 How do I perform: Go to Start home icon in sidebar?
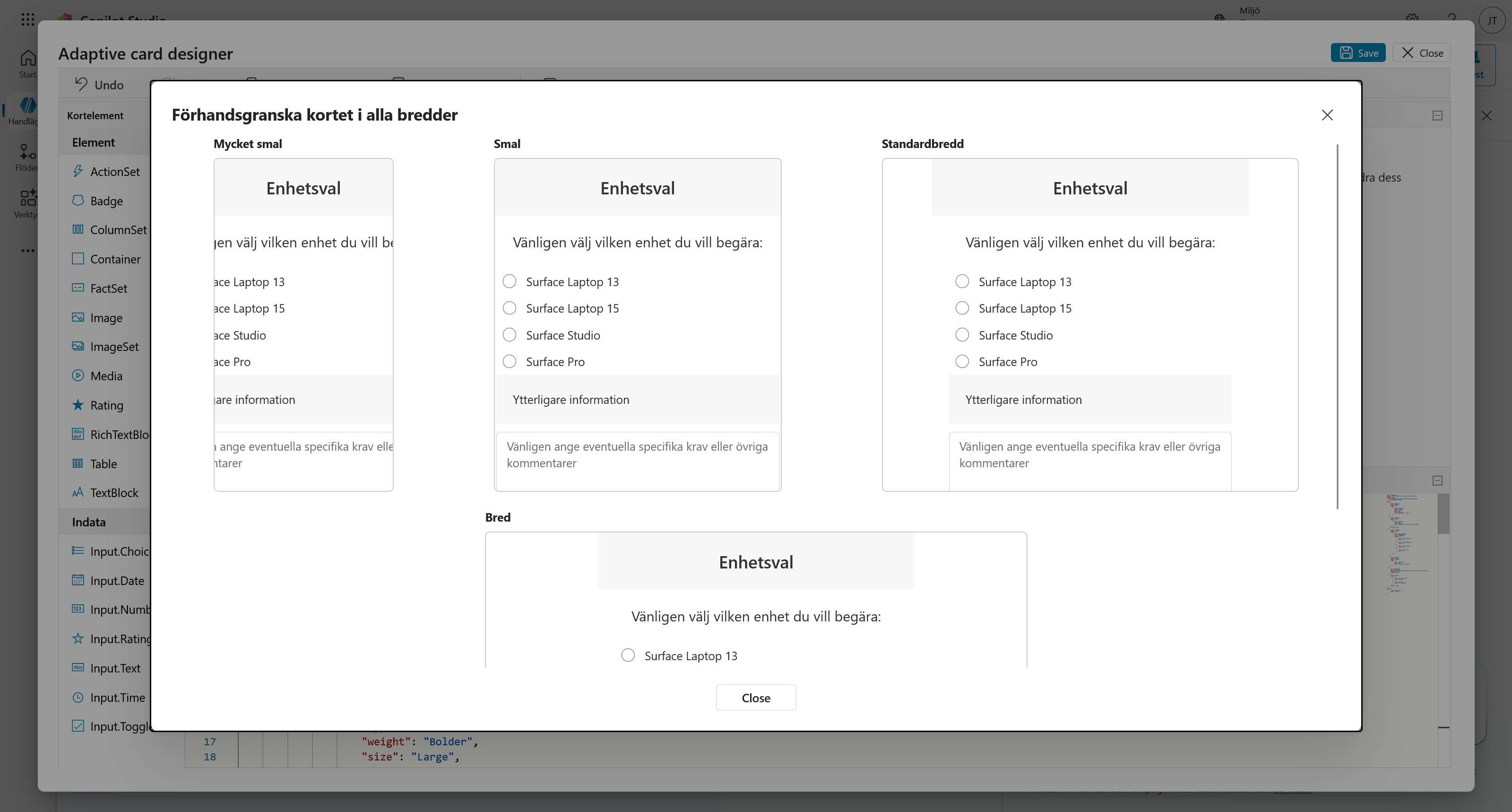coord(27,58)
